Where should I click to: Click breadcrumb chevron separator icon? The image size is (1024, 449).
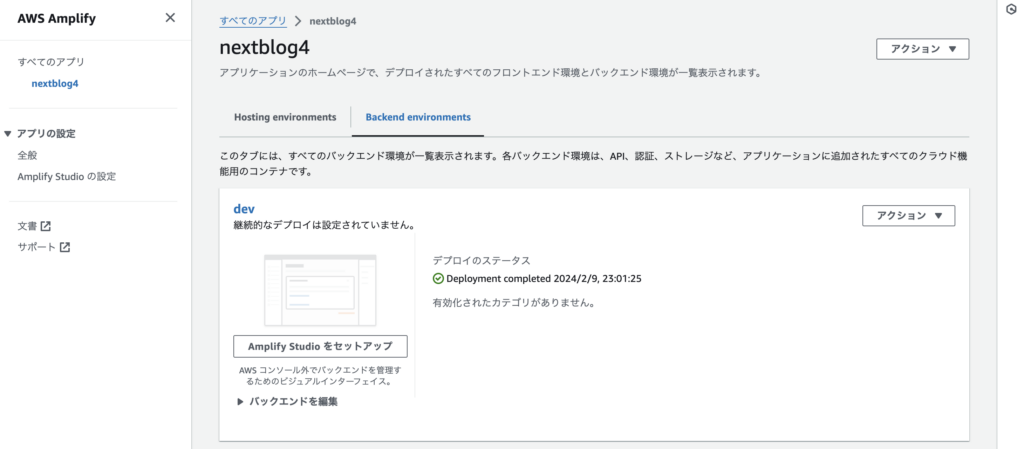pyautogui.click(x=298, y=21)
